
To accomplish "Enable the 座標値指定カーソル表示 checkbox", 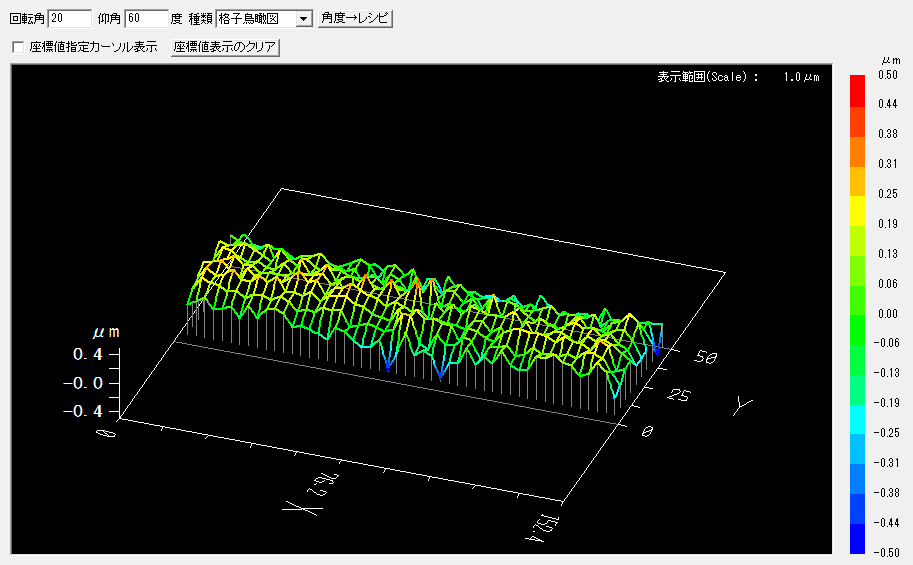I will tap(17, 47).
